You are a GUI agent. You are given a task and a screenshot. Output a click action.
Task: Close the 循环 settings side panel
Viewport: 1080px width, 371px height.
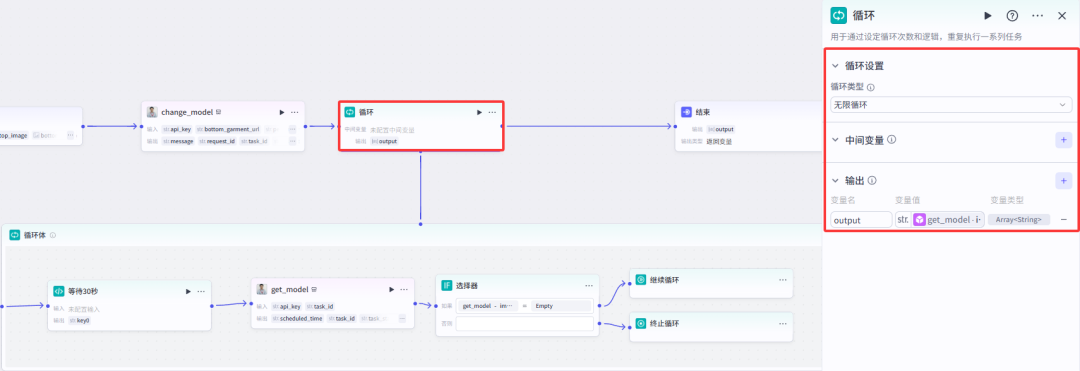click(1061, 15)
